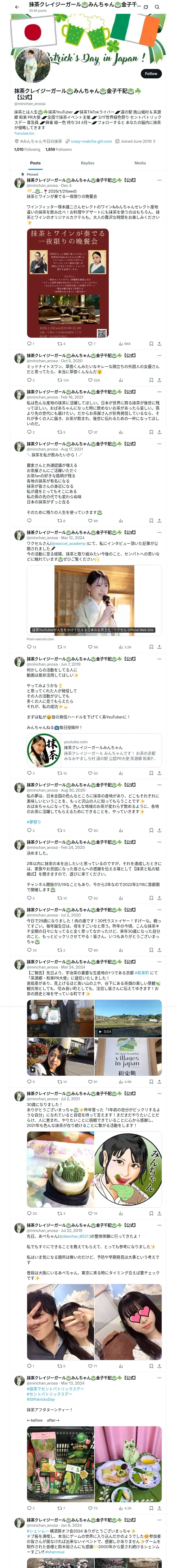Click the back arrow in profile header

[17, 7]
